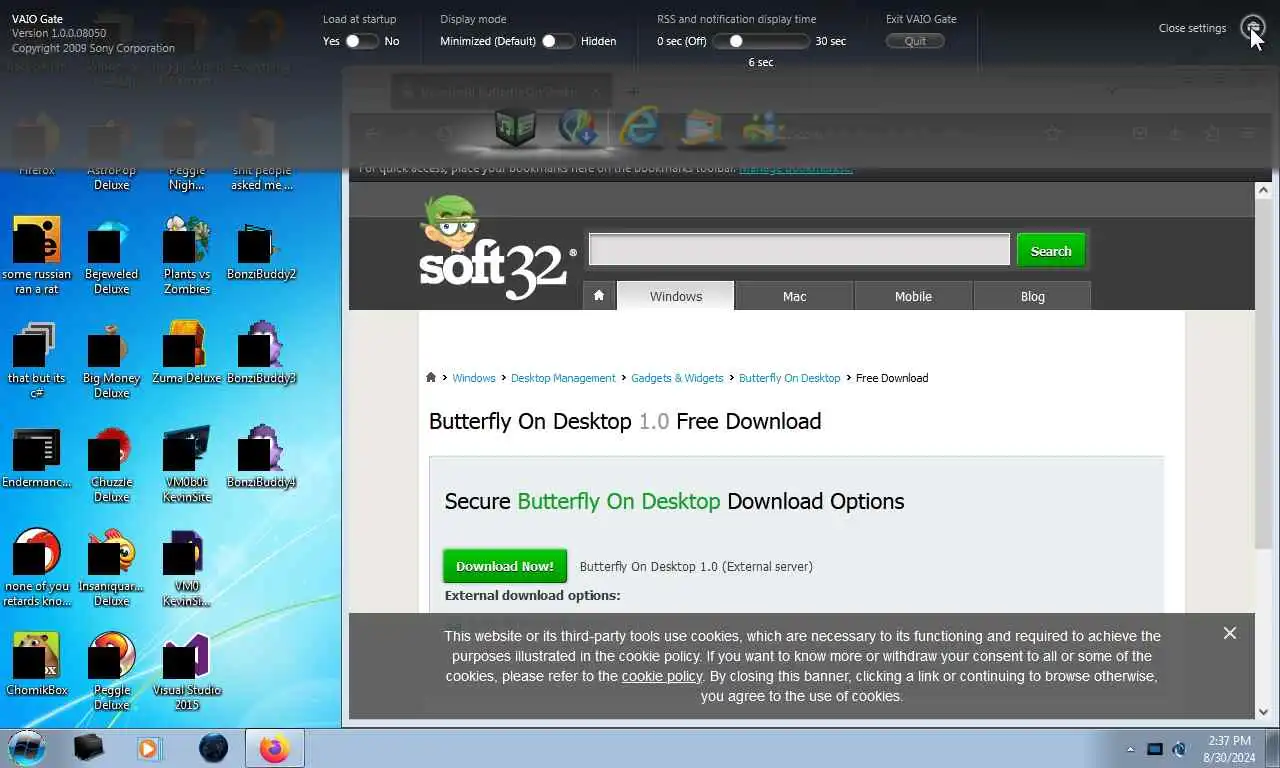Click the 'External download options:' text
The width and height of the screenshot is (1280, 768).
pyautogui.click(x=532, y=595)
